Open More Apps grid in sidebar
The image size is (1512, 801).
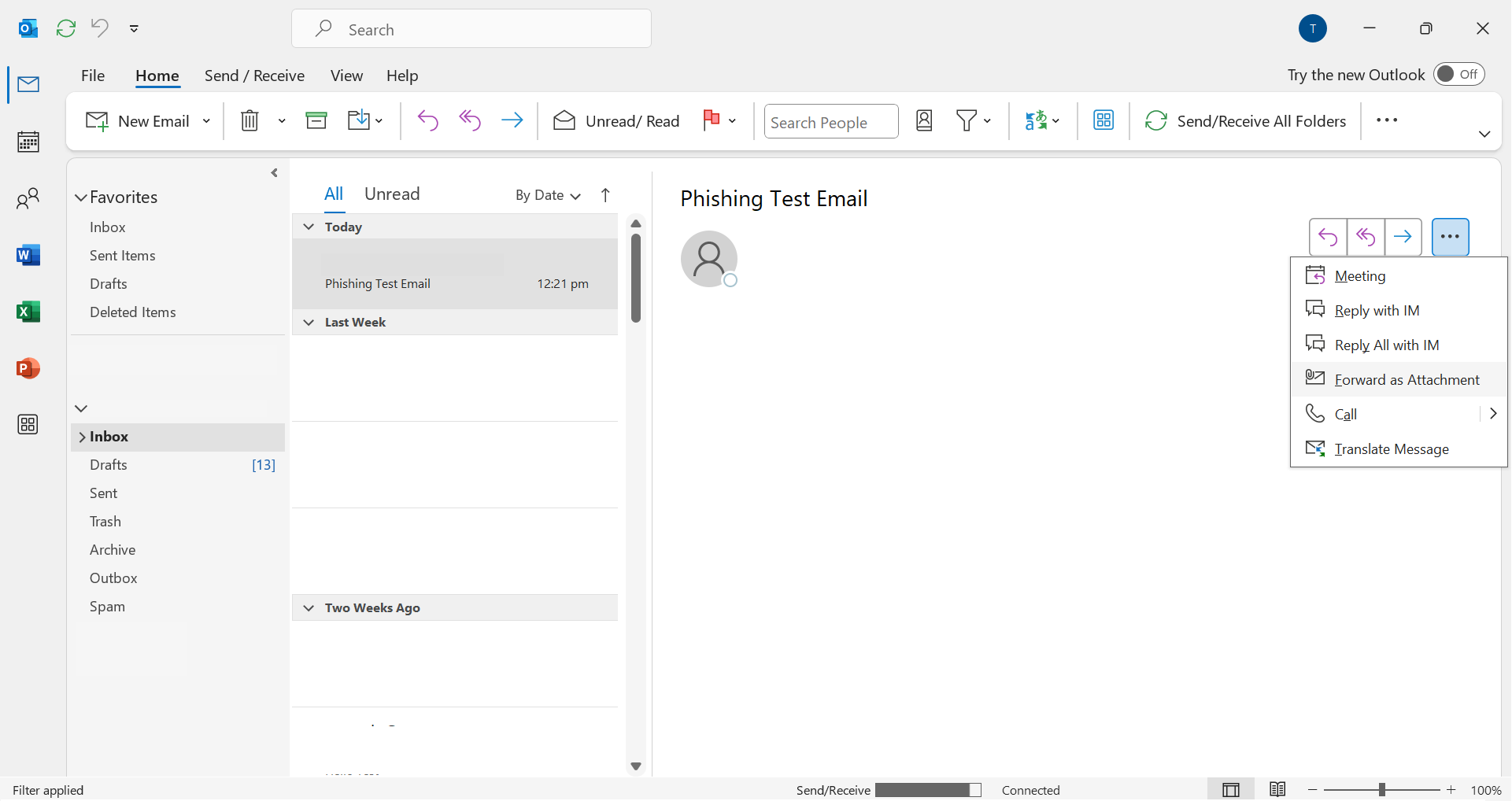(28, 425)
